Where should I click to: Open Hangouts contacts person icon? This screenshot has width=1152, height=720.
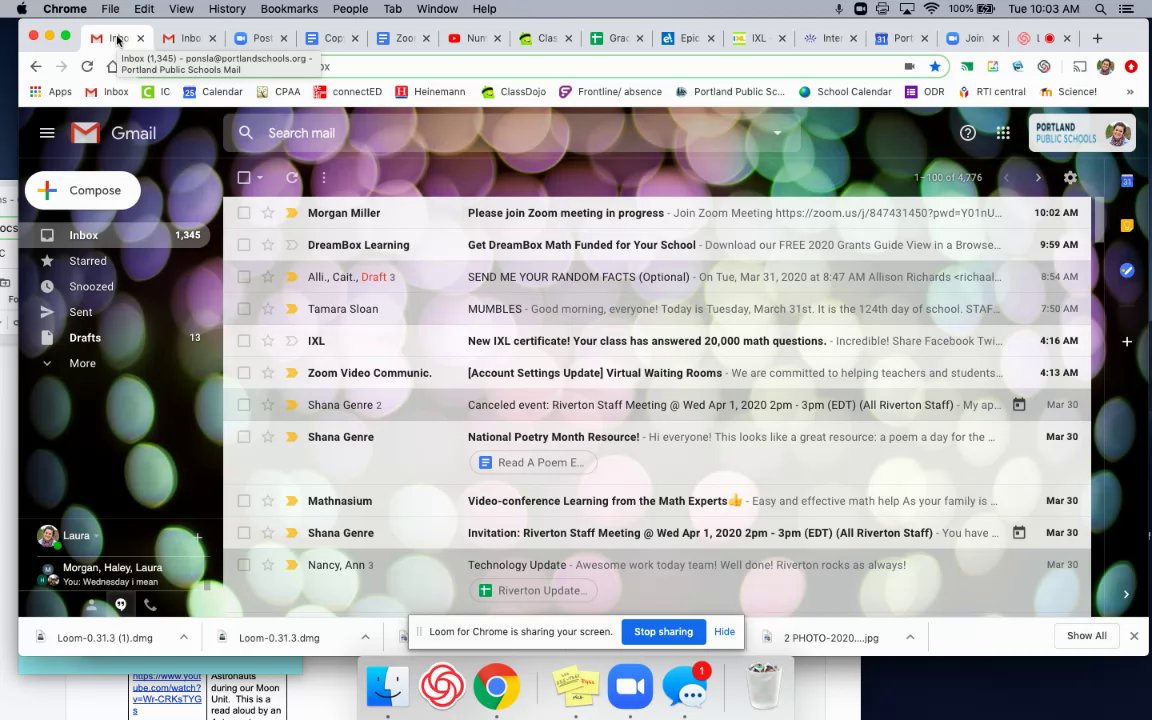91,605
